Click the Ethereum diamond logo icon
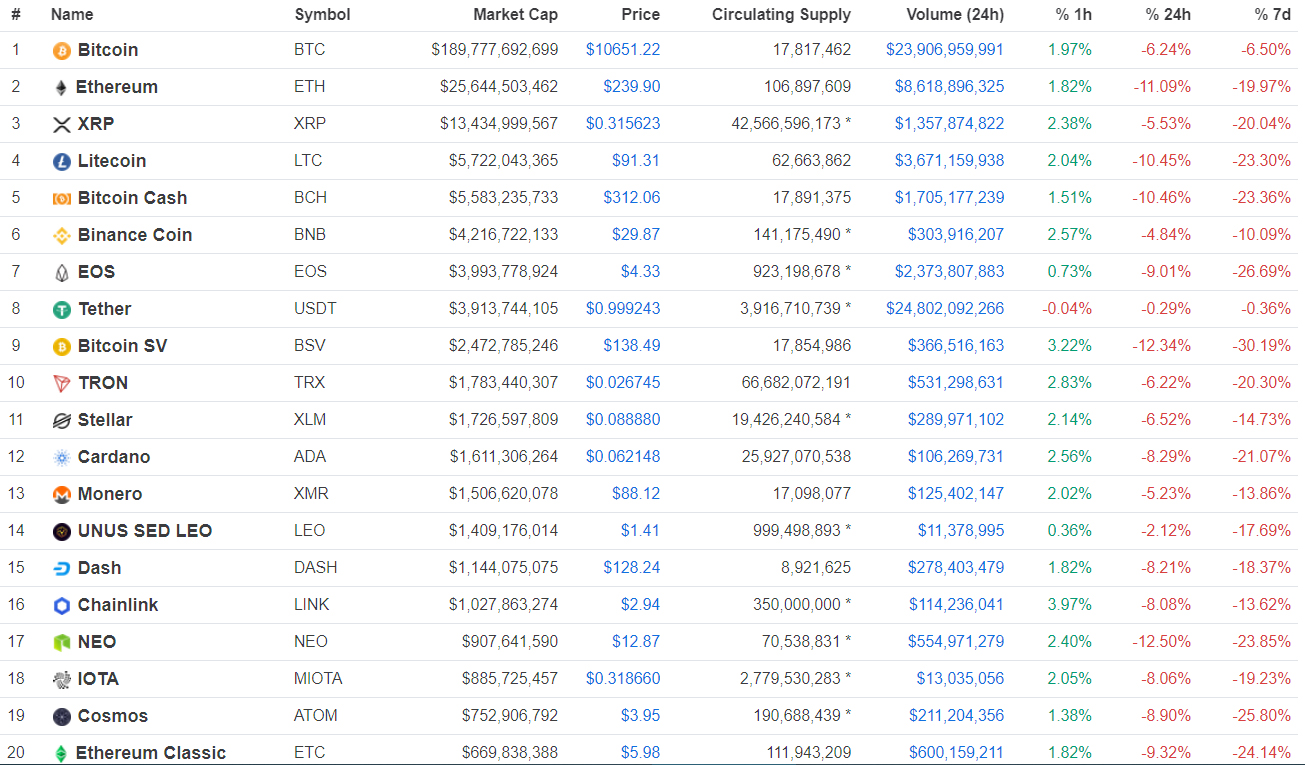 [x=62, y=87]
